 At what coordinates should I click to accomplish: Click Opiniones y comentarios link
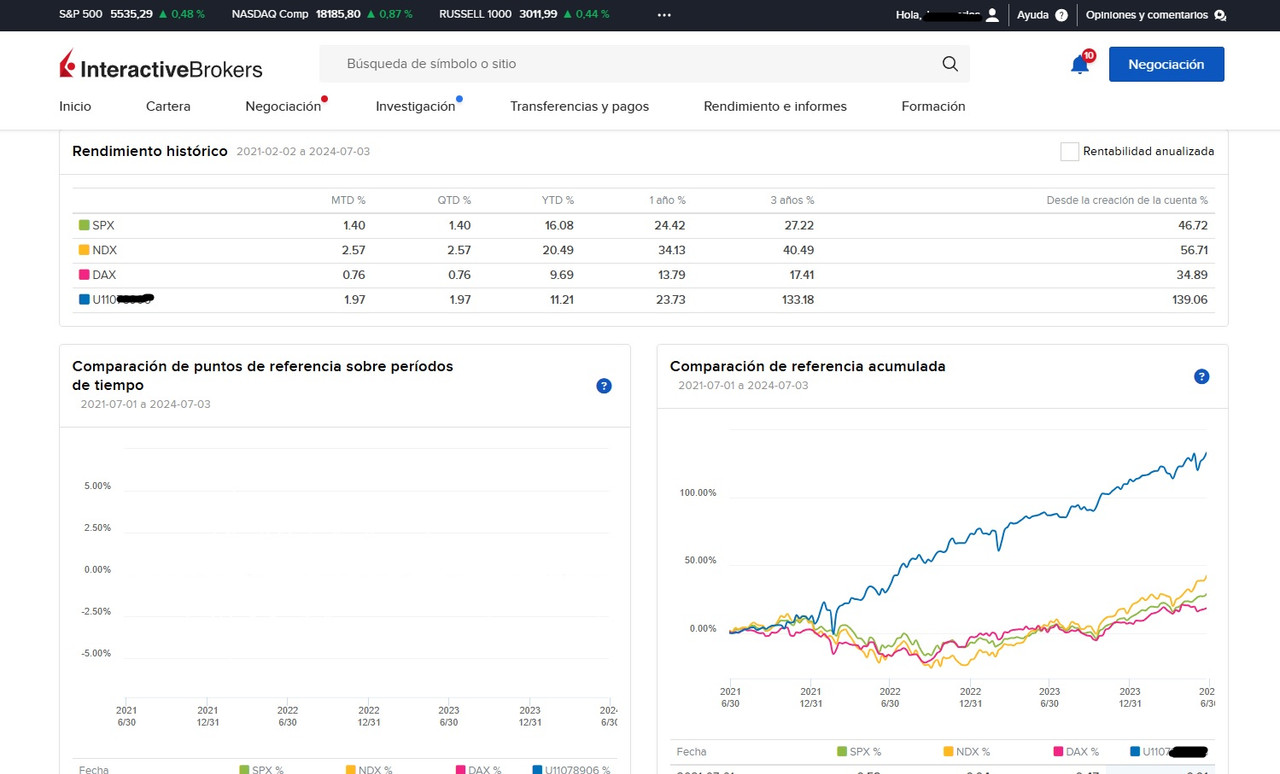pyautogui.click(x=1147, y=15)
